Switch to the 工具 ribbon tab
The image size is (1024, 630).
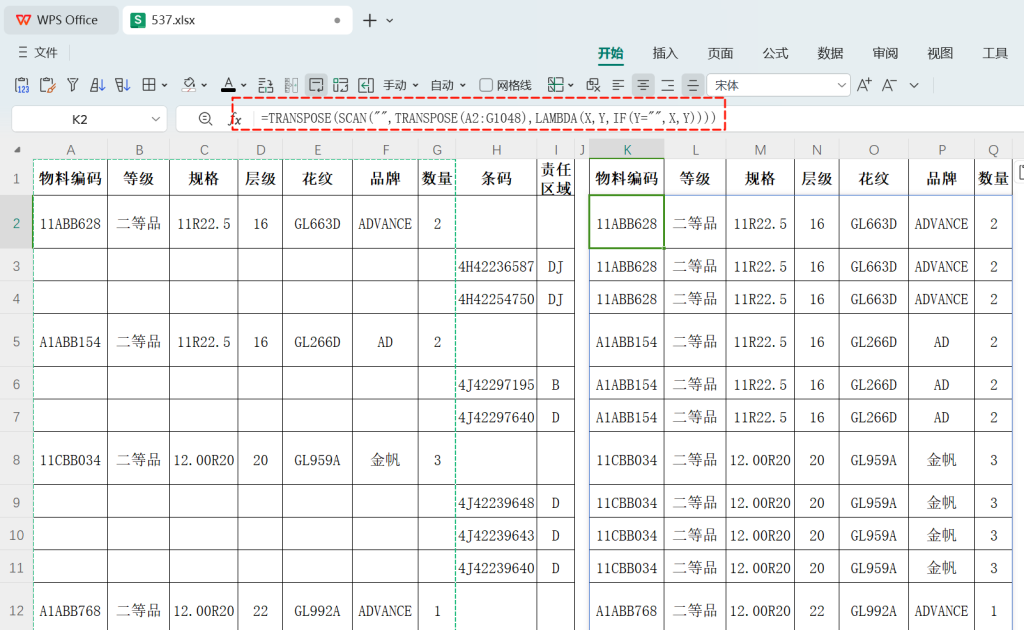995,53
